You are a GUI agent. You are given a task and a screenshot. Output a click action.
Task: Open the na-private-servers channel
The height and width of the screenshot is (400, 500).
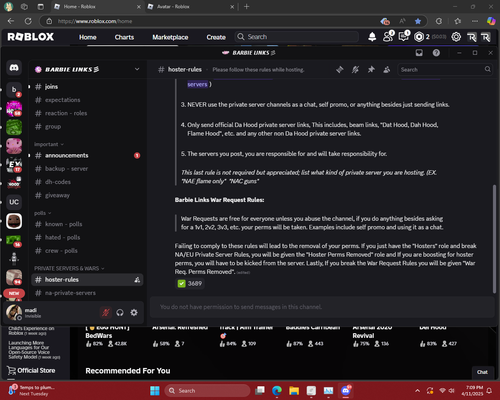pyautogui.click(x=87, y=293)
